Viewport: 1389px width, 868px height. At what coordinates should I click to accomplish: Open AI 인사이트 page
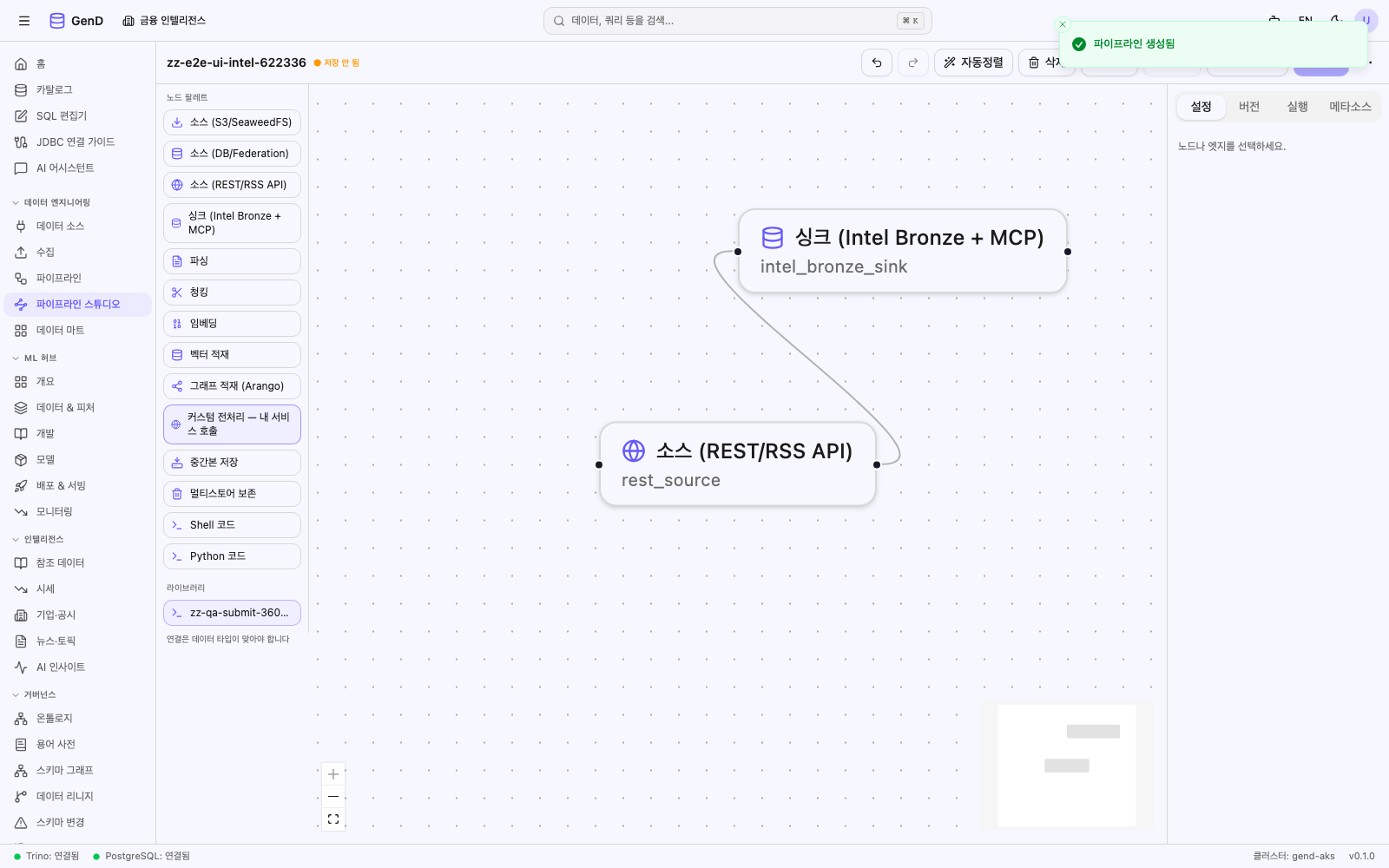click(x=78, y=667)
